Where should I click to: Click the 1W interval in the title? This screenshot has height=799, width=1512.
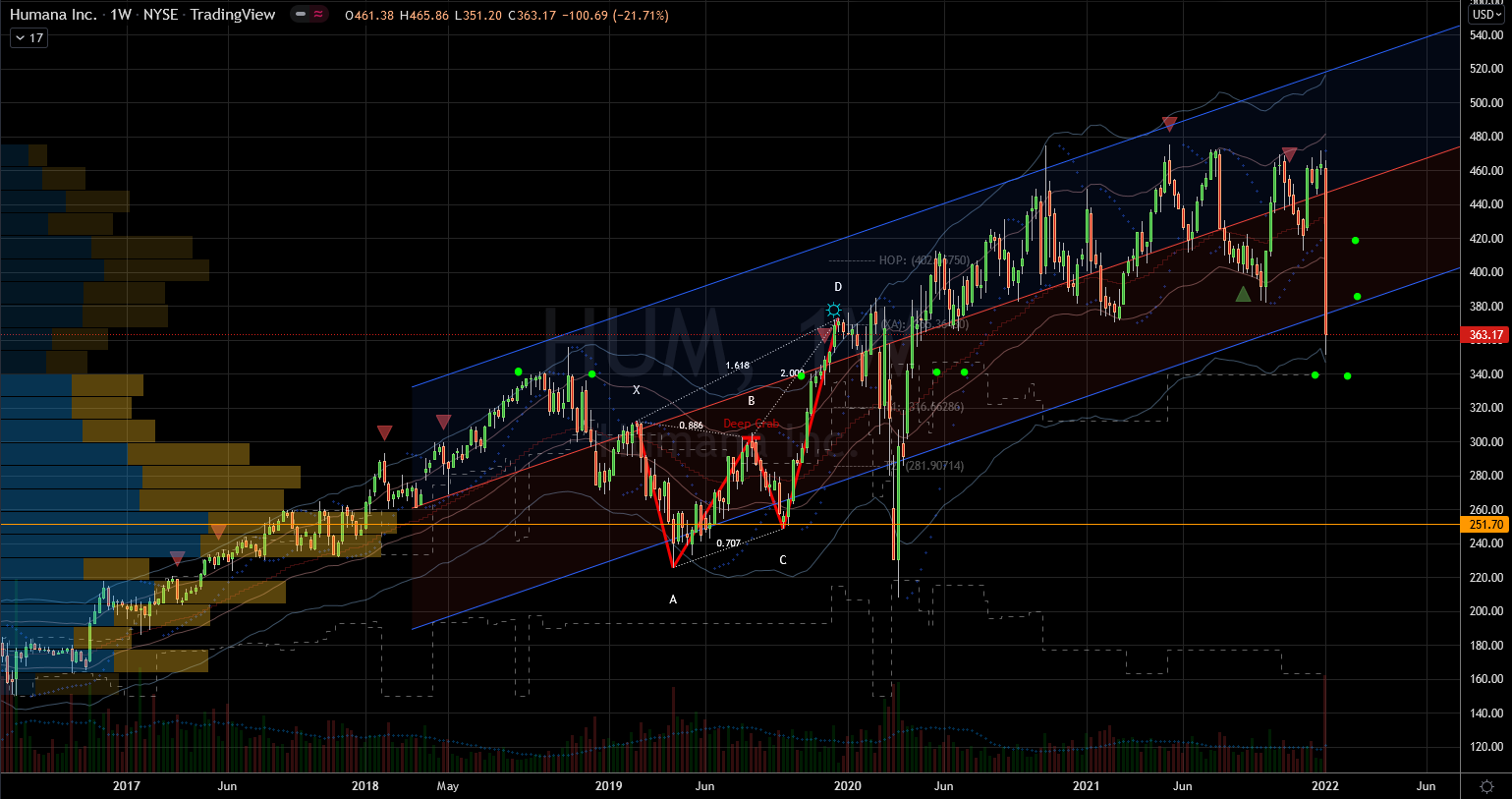(x=121, y=15)
